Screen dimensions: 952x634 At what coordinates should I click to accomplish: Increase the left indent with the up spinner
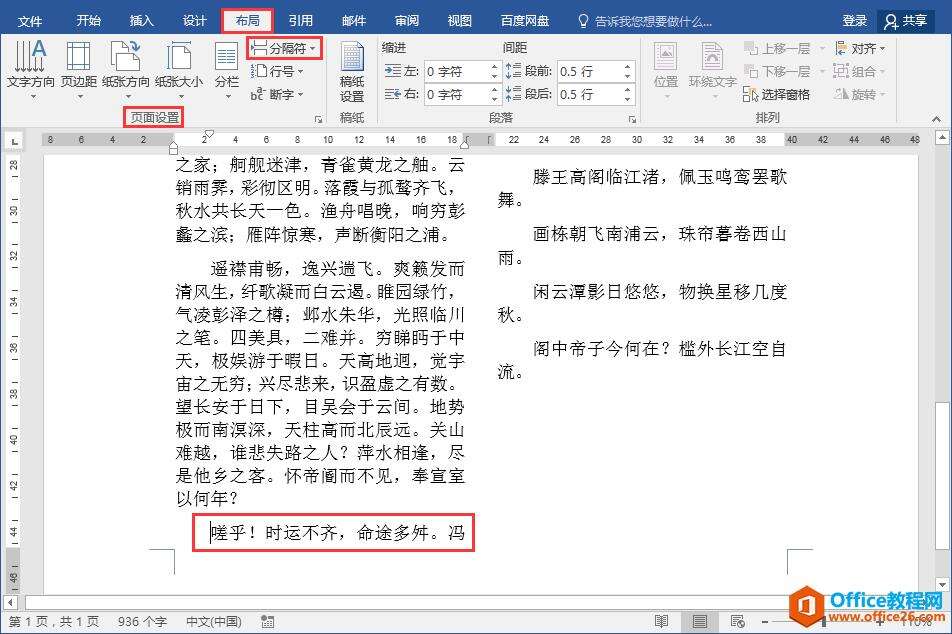(495, 66)
